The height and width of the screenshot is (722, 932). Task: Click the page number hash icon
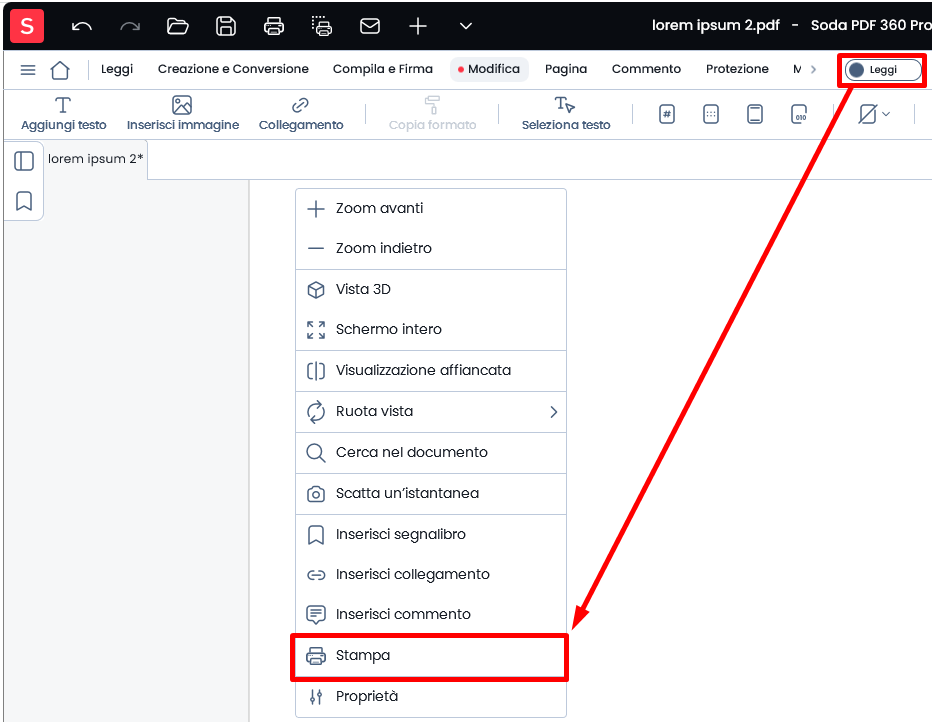tap(667, 113)
